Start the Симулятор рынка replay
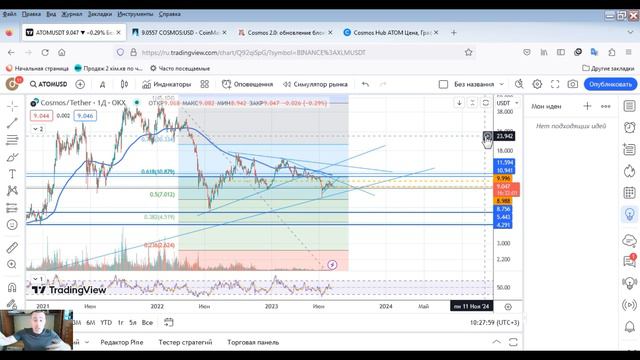The height and width of the screenshot is (360, 640). tap(315, 84)
